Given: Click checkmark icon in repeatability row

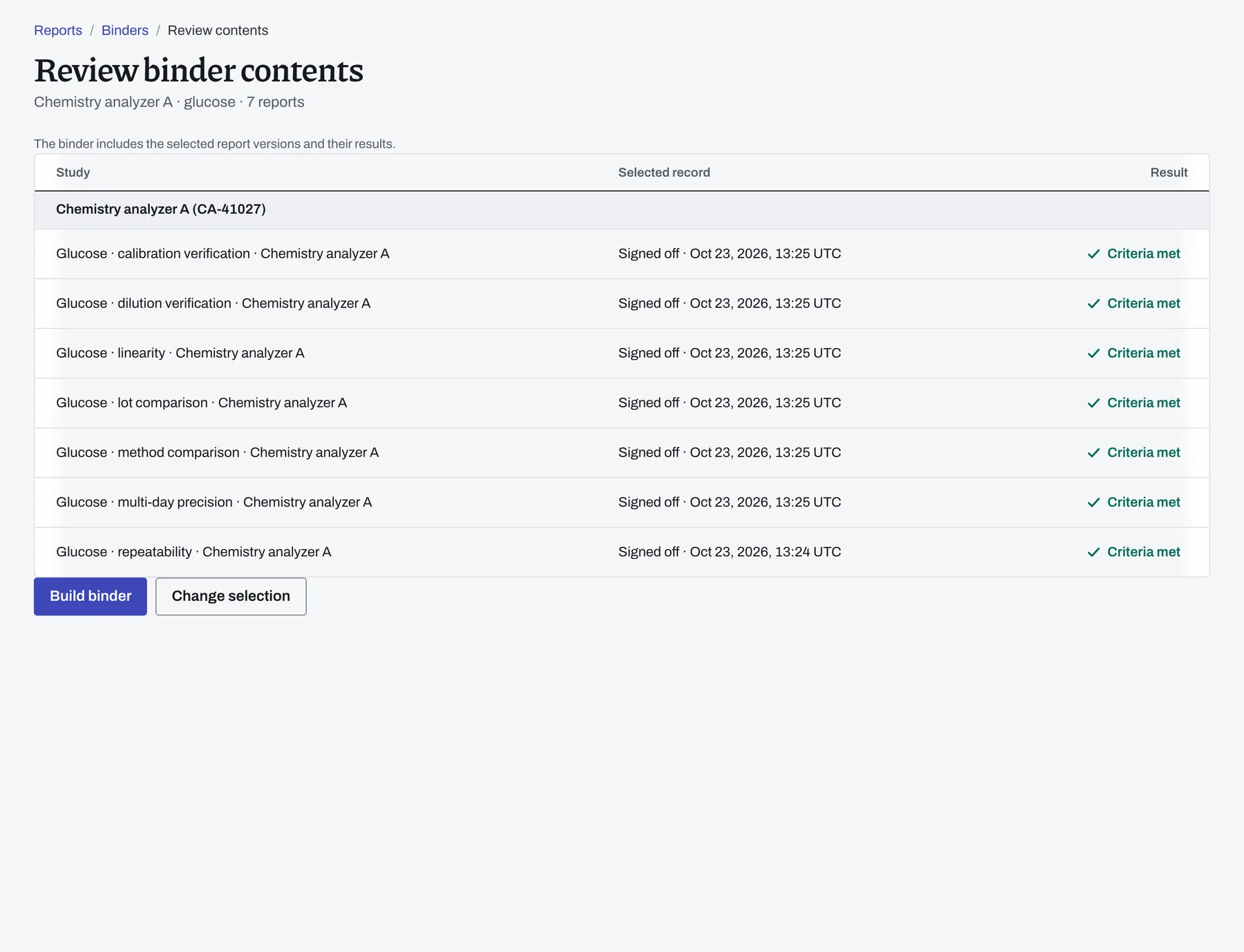Looking at the screenshot, I should (1093, 553).
